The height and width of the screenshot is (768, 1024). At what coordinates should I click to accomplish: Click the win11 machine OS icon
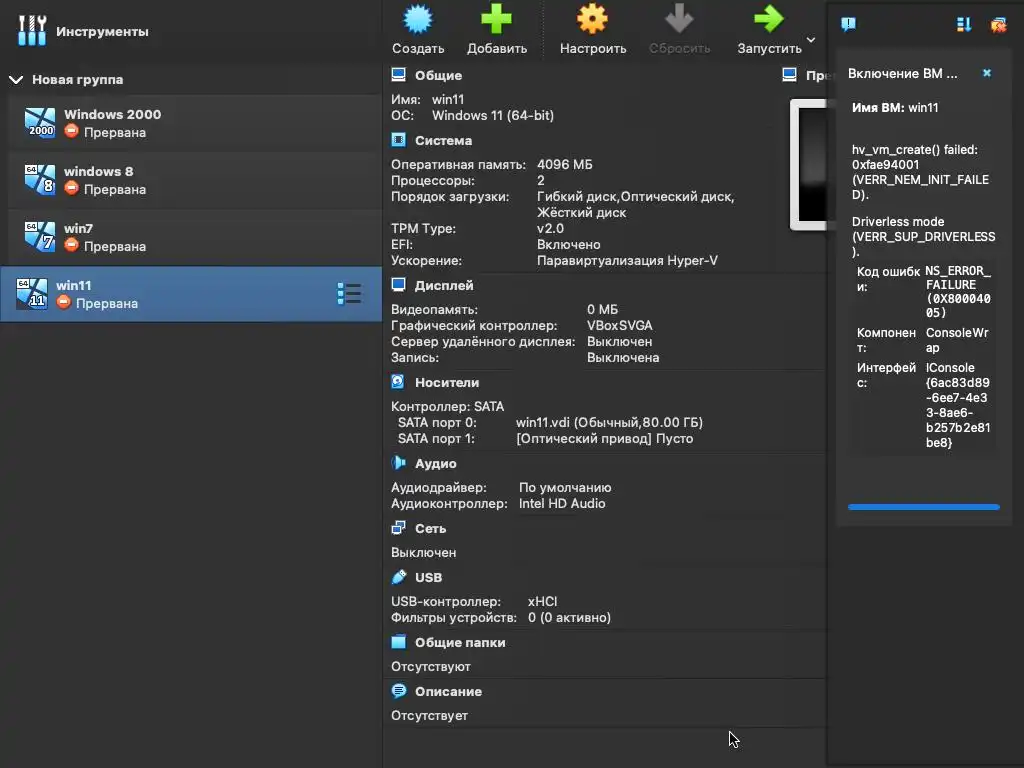pyautogui.click(x=32, y=294)
